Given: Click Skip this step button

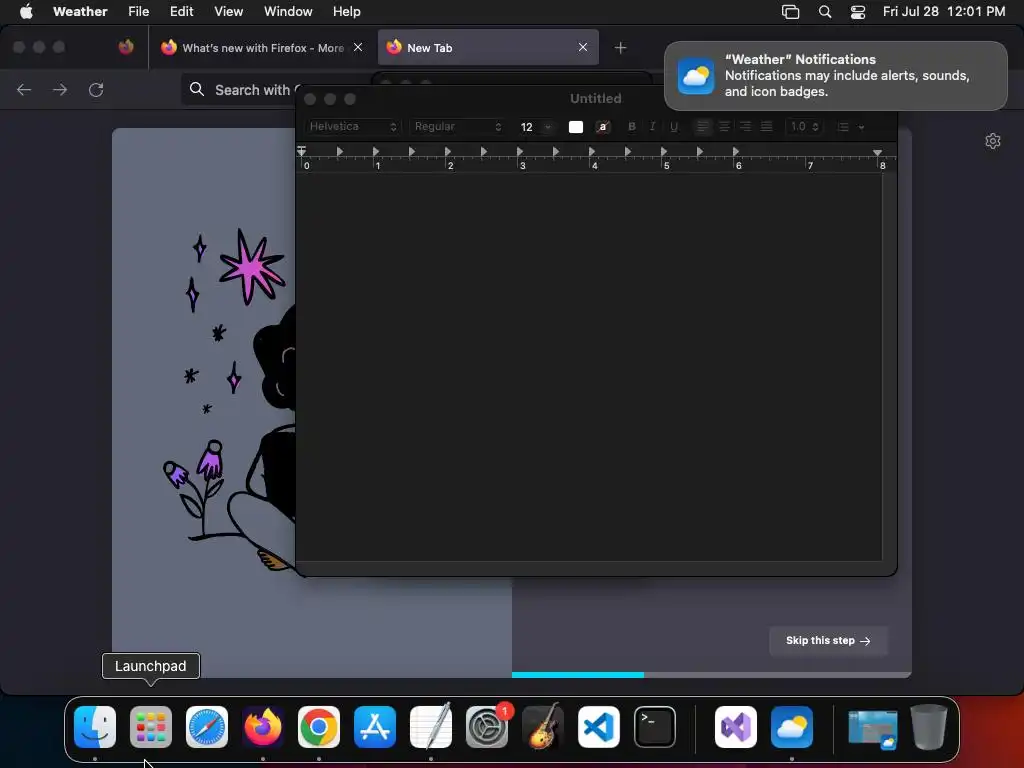Looking at the screenshot, I should point(828,641).
